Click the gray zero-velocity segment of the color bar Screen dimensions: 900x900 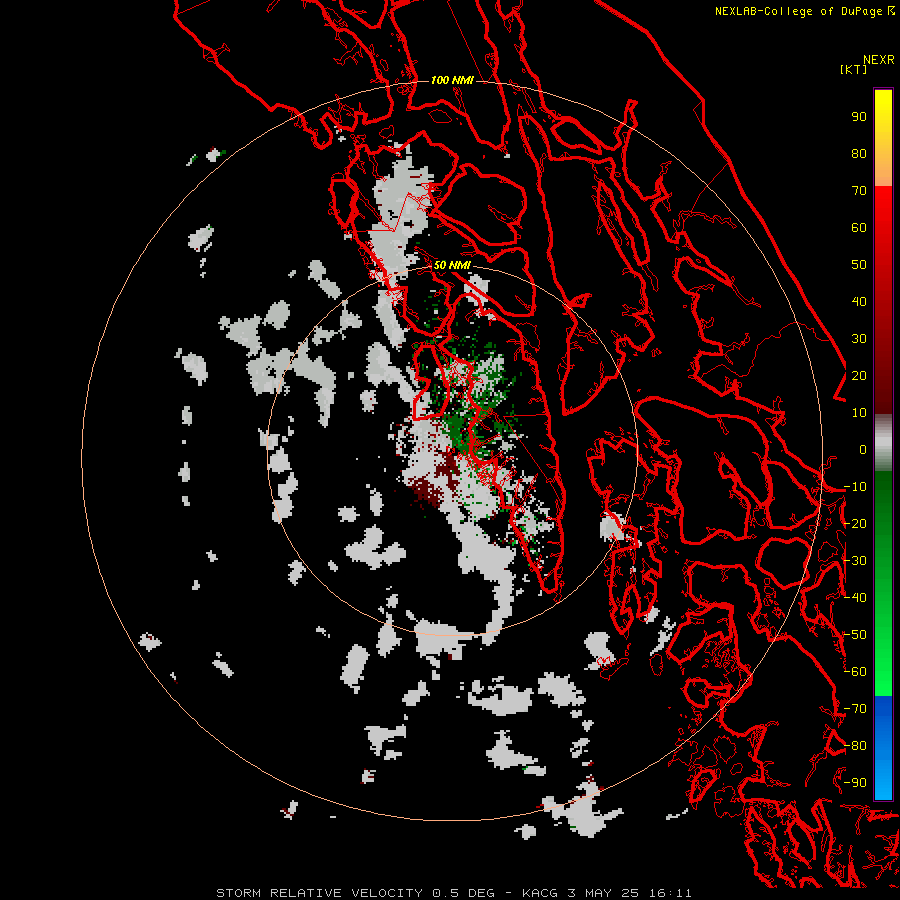[x=883, y=443]
